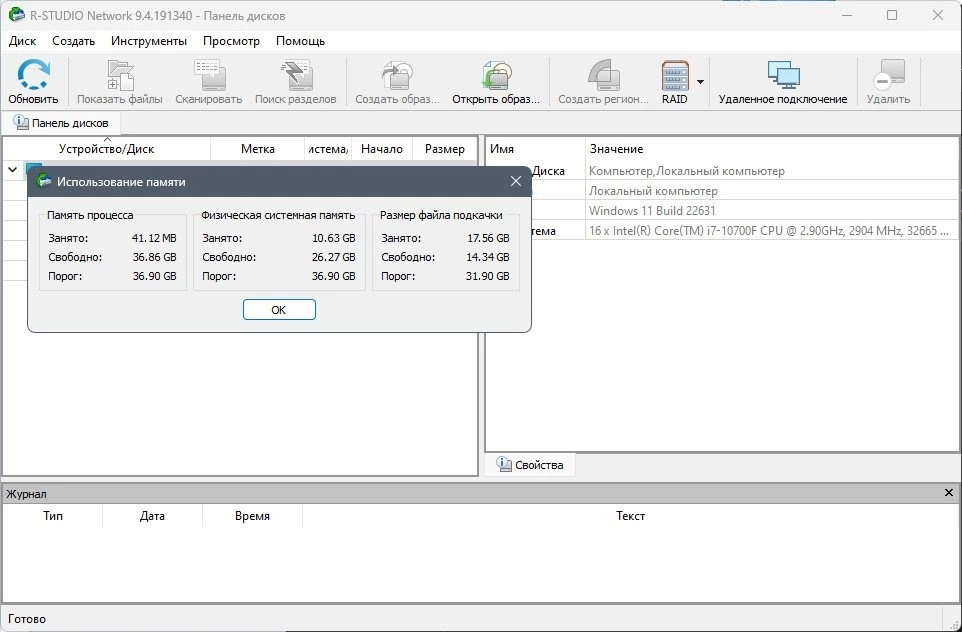Open the Диск menu
962x632 pixels.
[x=23, y=41]
